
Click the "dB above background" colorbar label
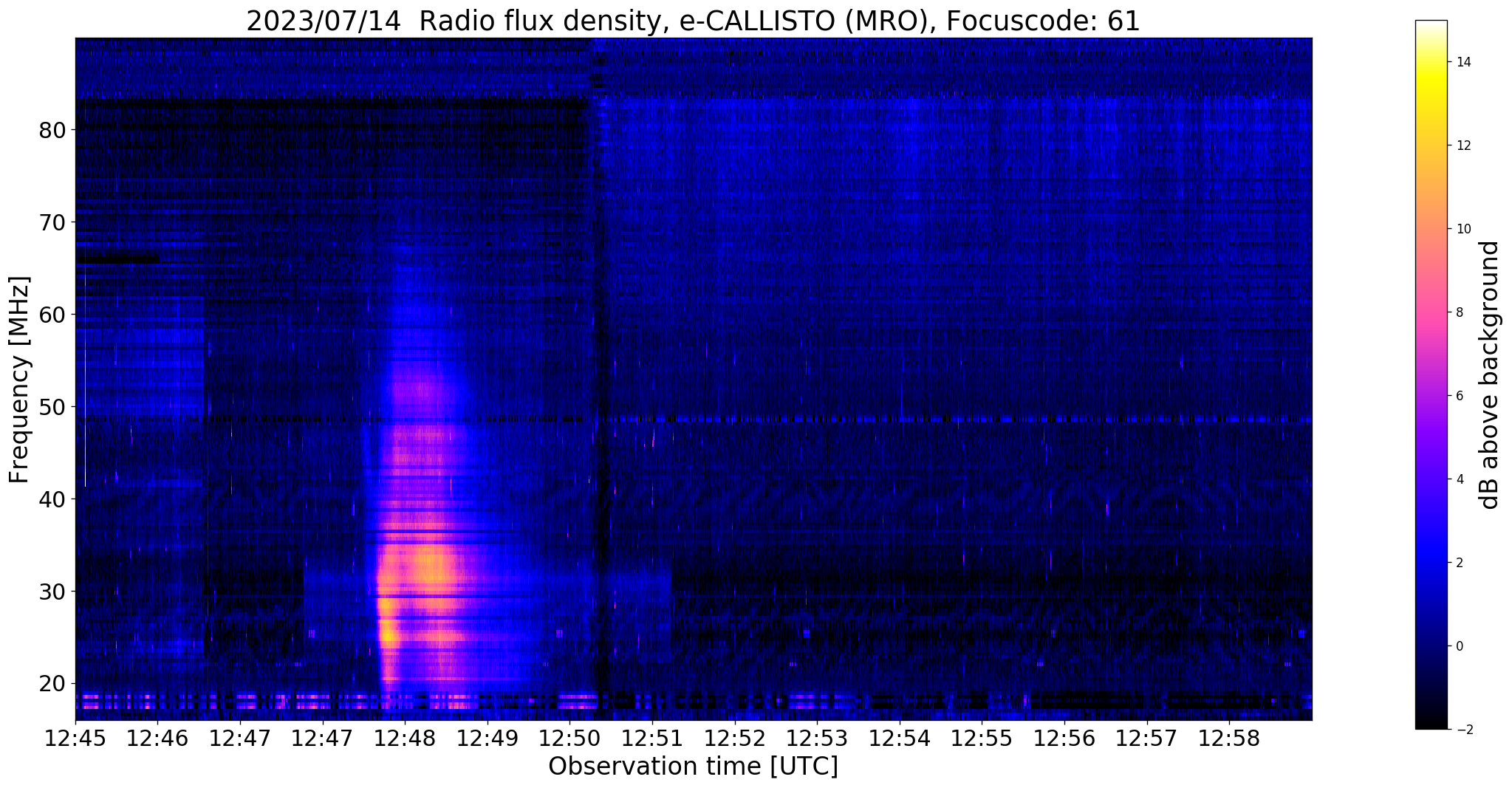coord(1490,374)
